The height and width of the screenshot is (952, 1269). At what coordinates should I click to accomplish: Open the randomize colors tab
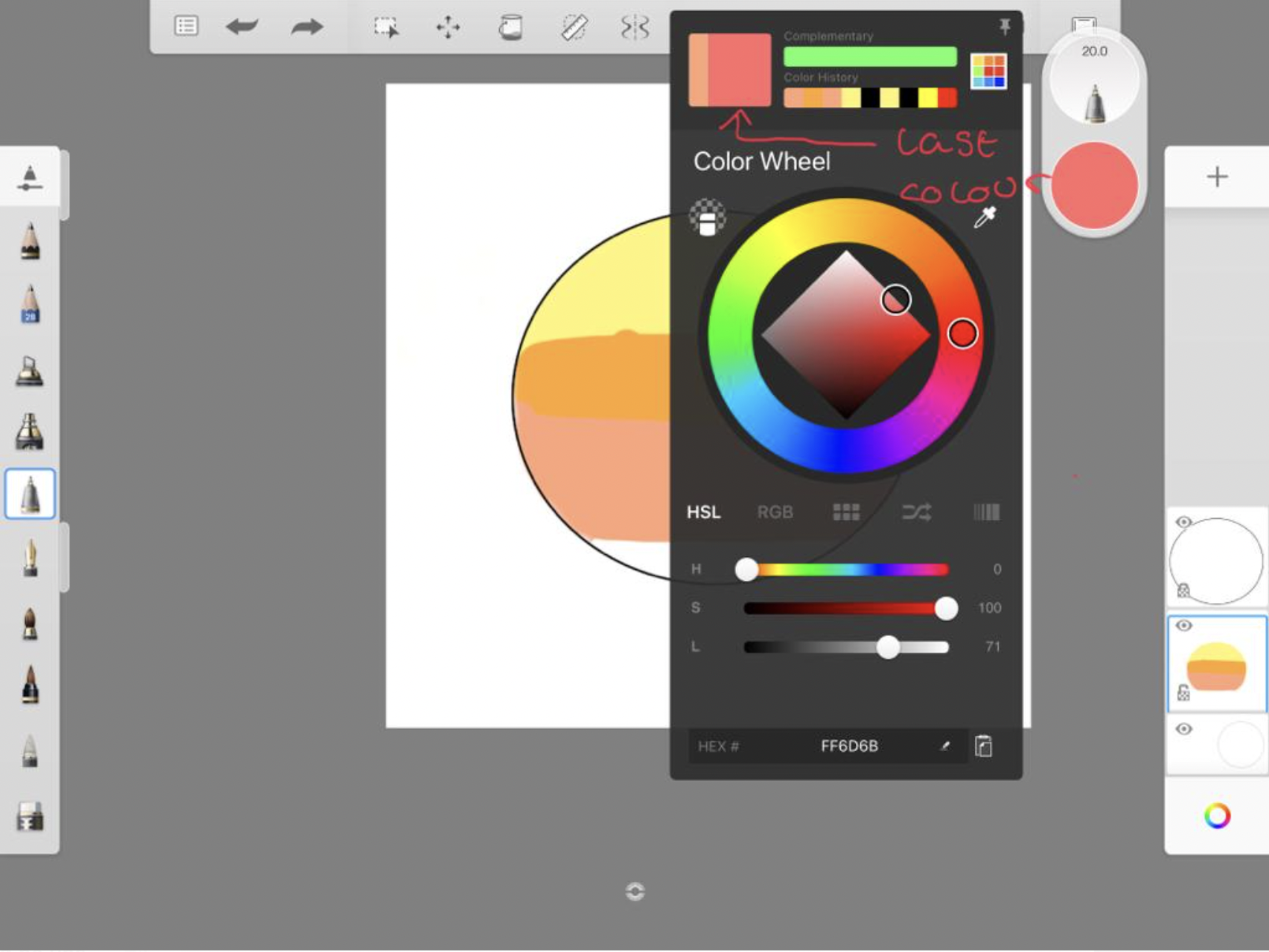pos(917,512)
